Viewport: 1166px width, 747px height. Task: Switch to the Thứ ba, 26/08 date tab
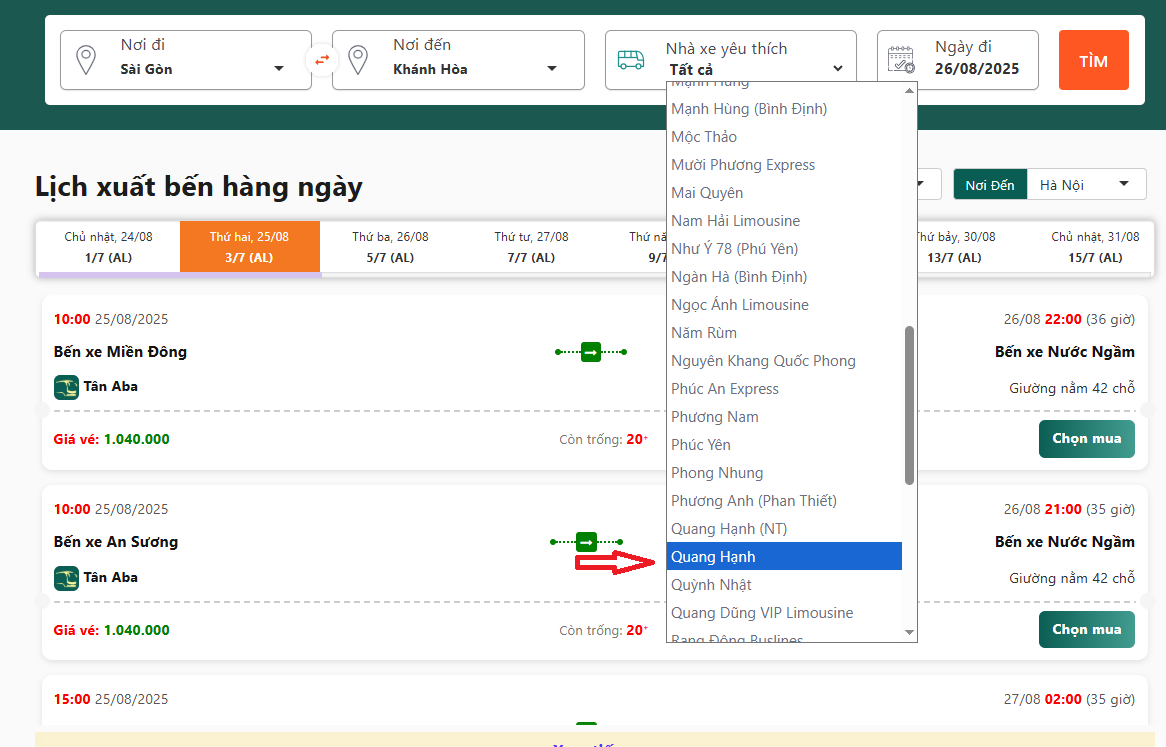[390, 247]
